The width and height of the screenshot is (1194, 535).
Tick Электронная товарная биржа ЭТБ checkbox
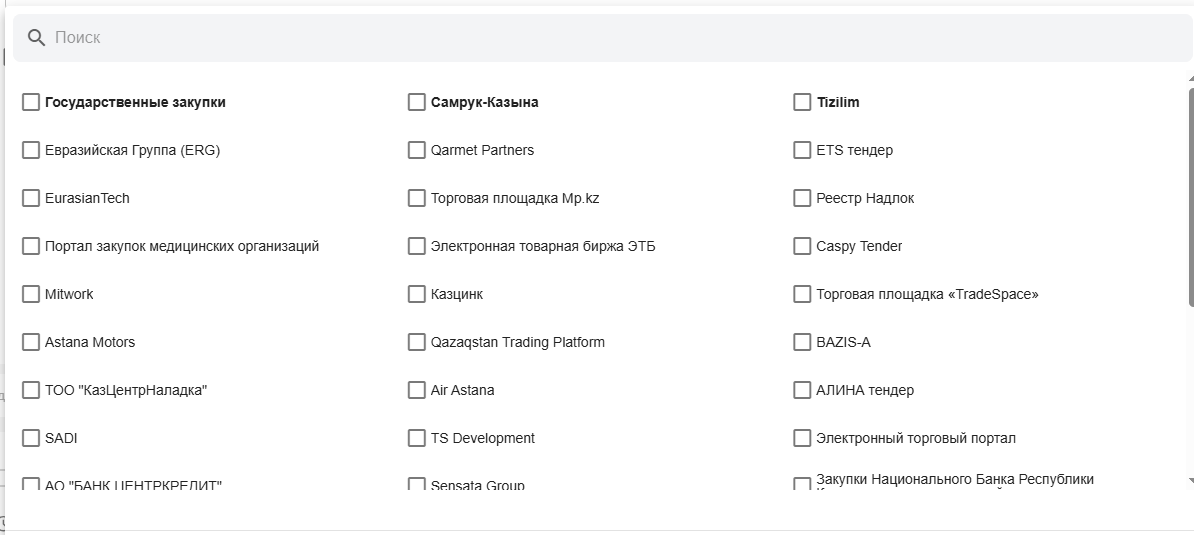(x=417, y=246)
